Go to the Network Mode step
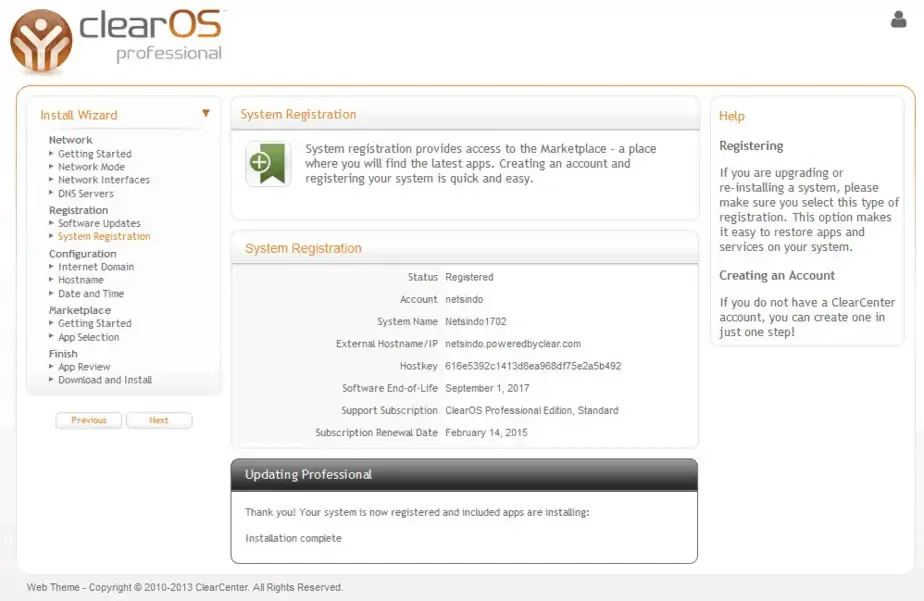 tap(91, 167)
